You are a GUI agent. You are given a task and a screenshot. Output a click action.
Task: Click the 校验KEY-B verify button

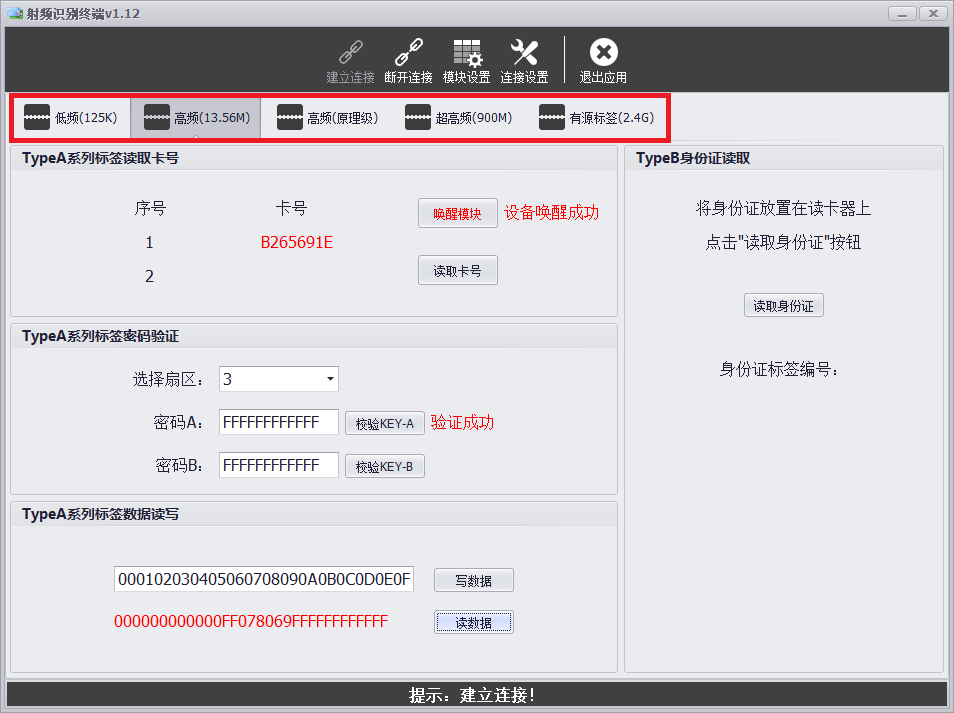point(384,465)
